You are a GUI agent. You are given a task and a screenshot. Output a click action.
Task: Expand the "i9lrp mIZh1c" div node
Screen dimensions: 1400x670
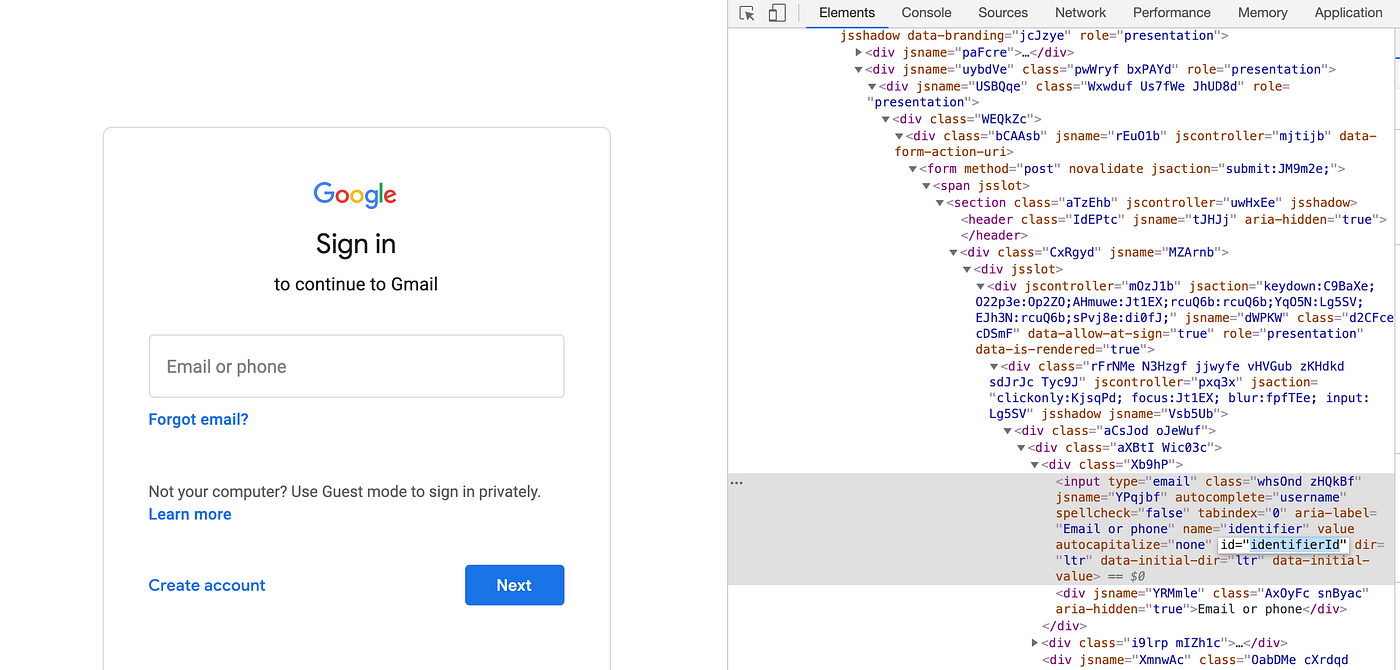pos(1036,642)
